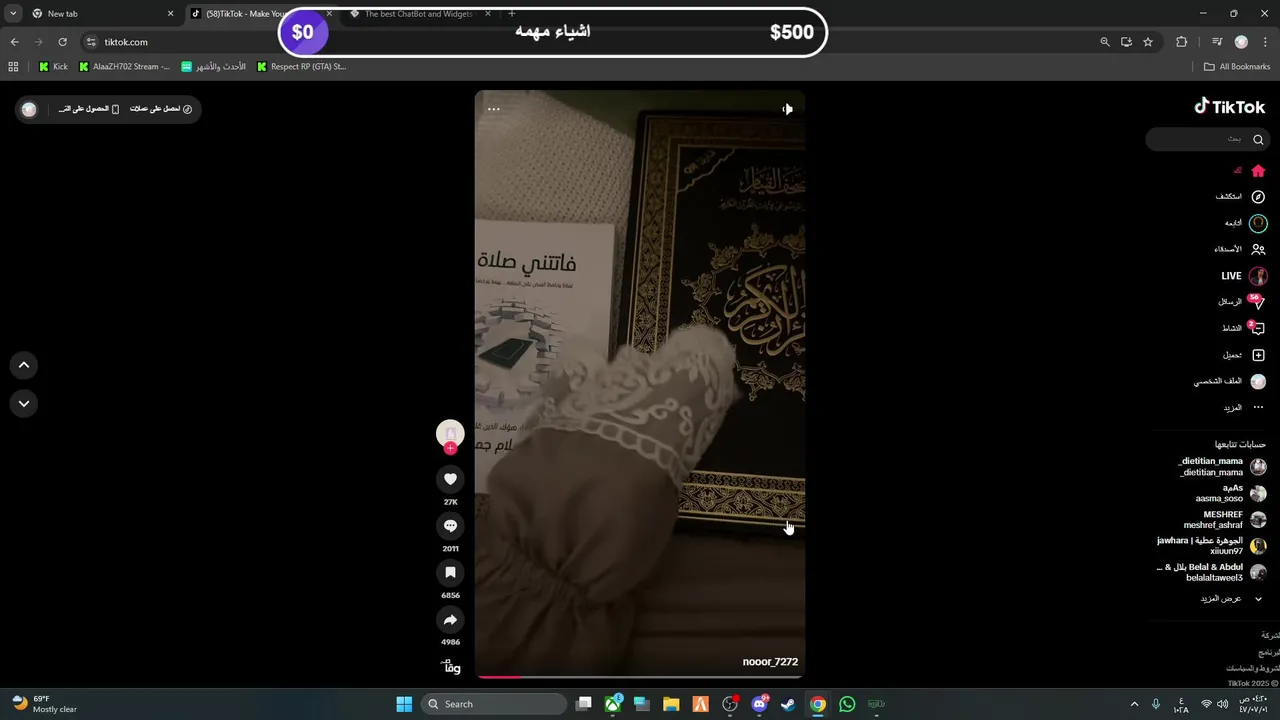Open the creator's avatar beside the video

450,433
